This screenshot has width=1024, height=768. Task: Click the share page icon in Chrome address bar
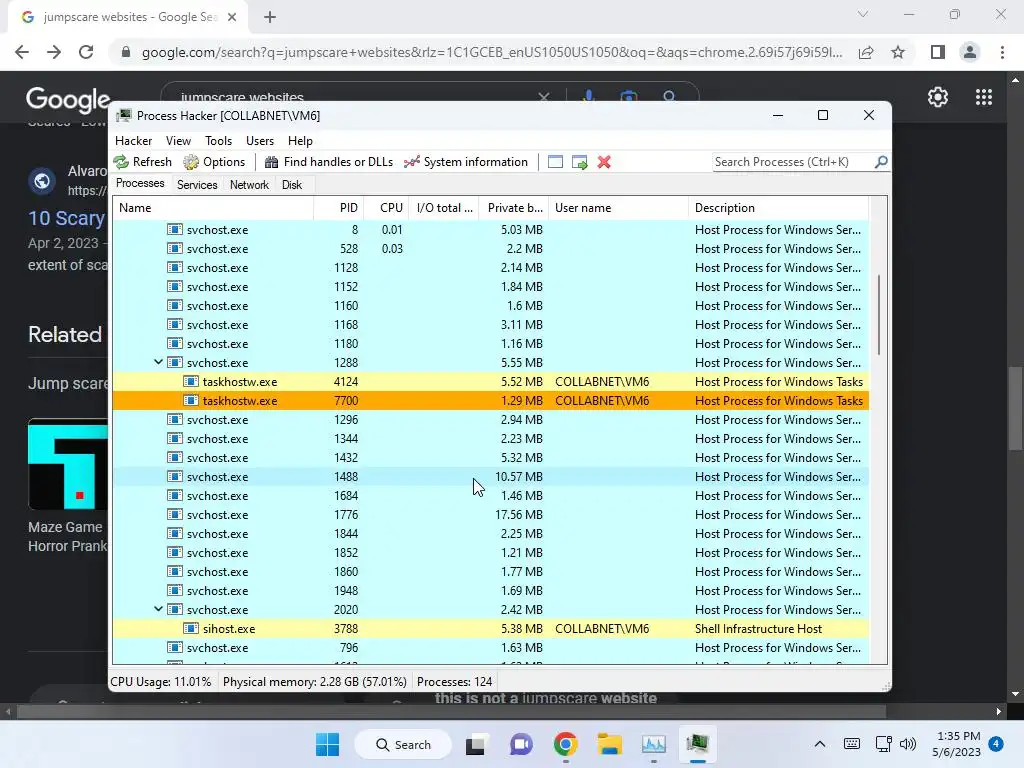[x=866, y=52]
